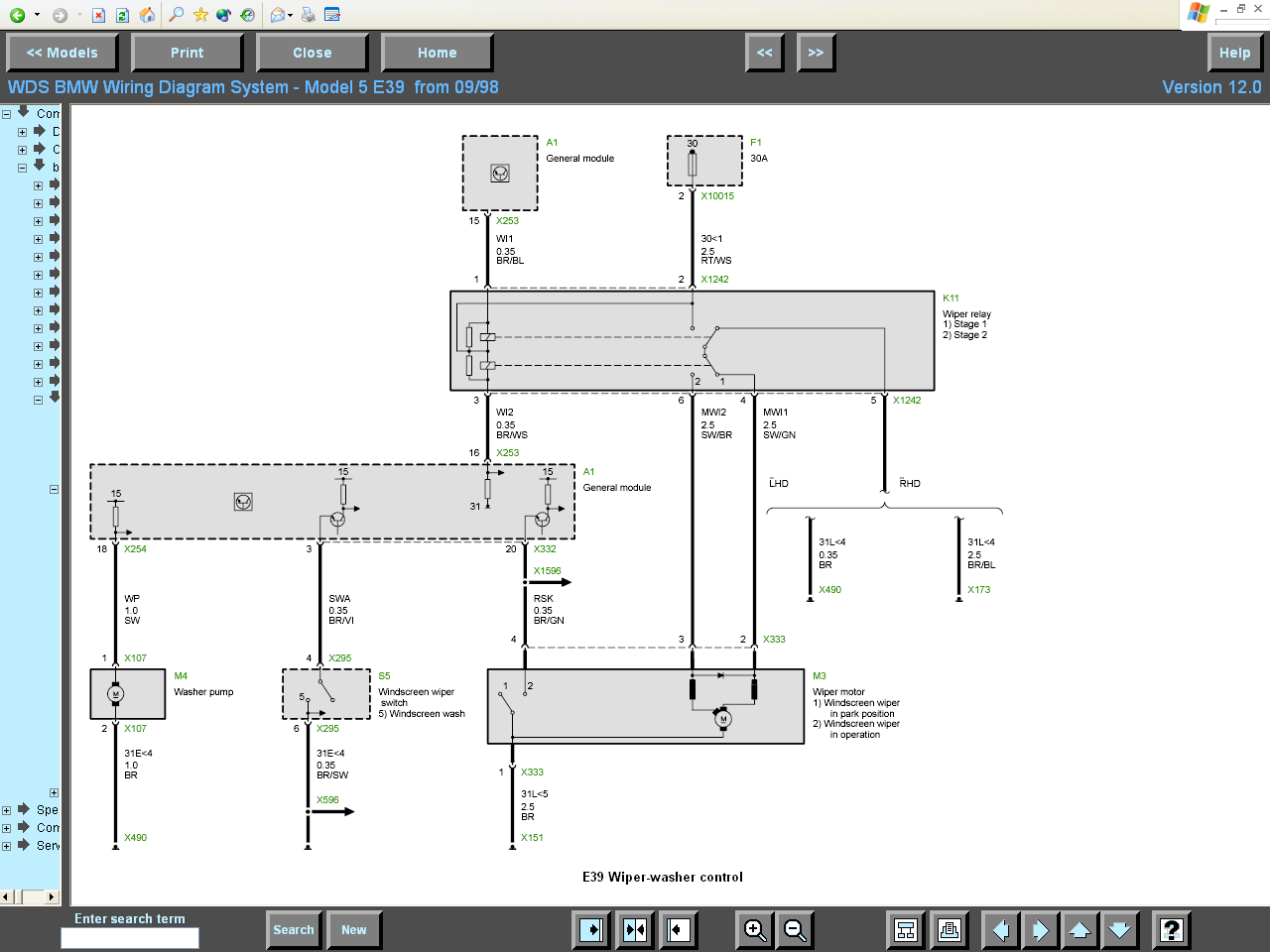Click the Print button

pyautogui.click(x=187, y=53)
